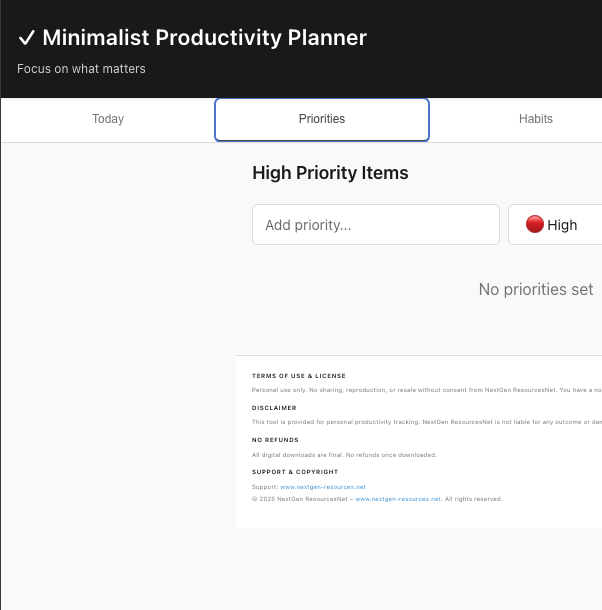The width and height of the screenshot is (602, 610).
Task: Click the Disclaimer heading
Action: (x=274, y=408)
